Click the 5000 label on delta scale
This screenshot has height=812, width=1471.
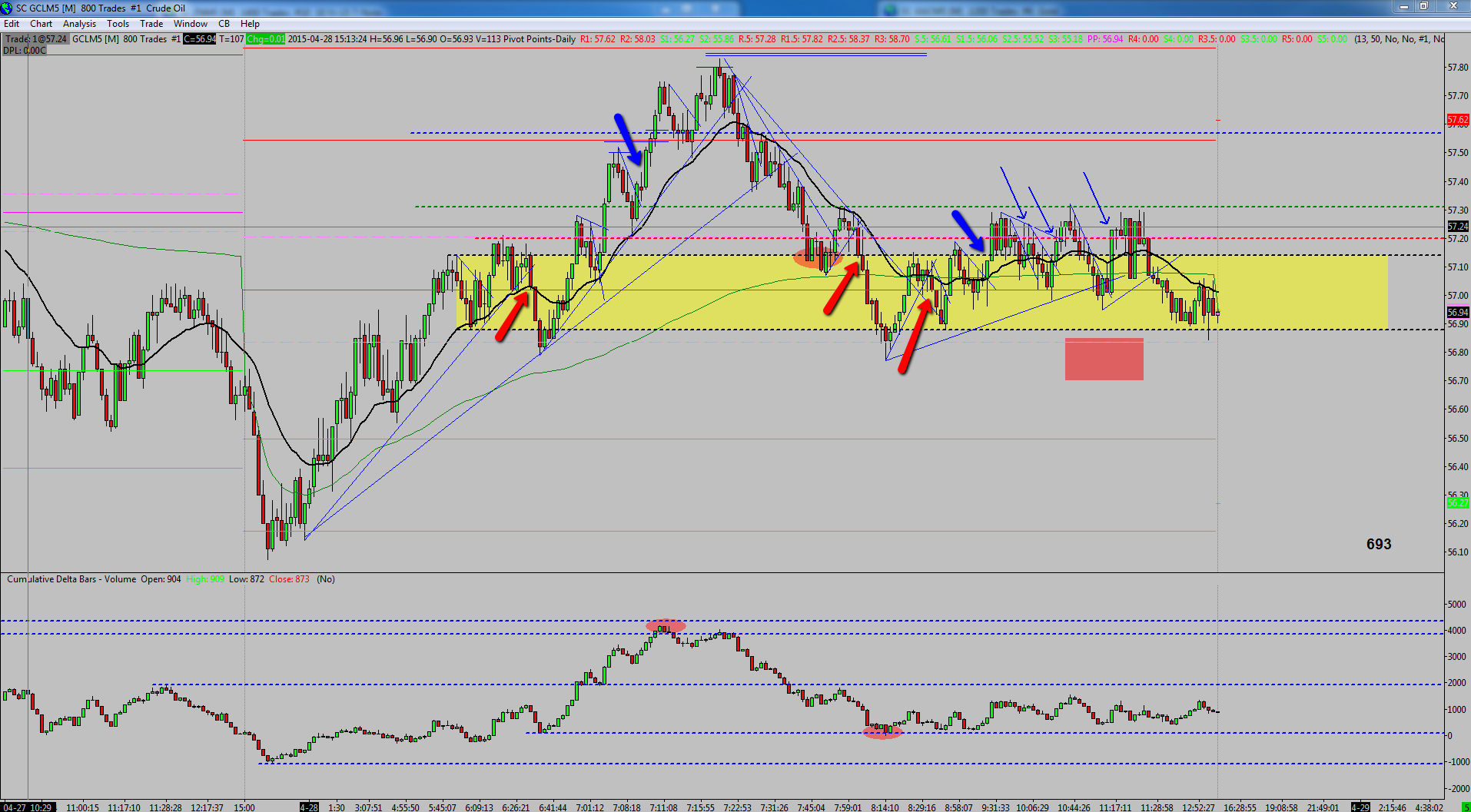(x=1457, y=605)
